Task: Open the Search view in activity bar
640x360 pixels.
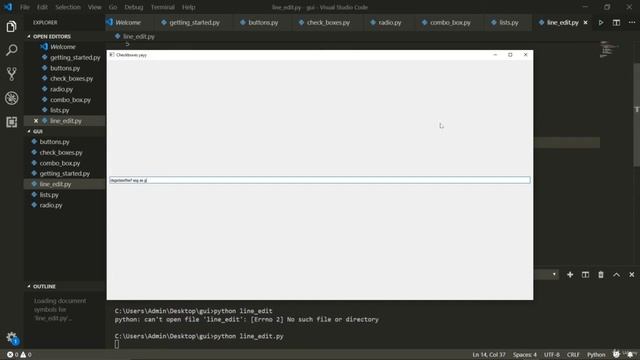Action: tap(11, 50)
